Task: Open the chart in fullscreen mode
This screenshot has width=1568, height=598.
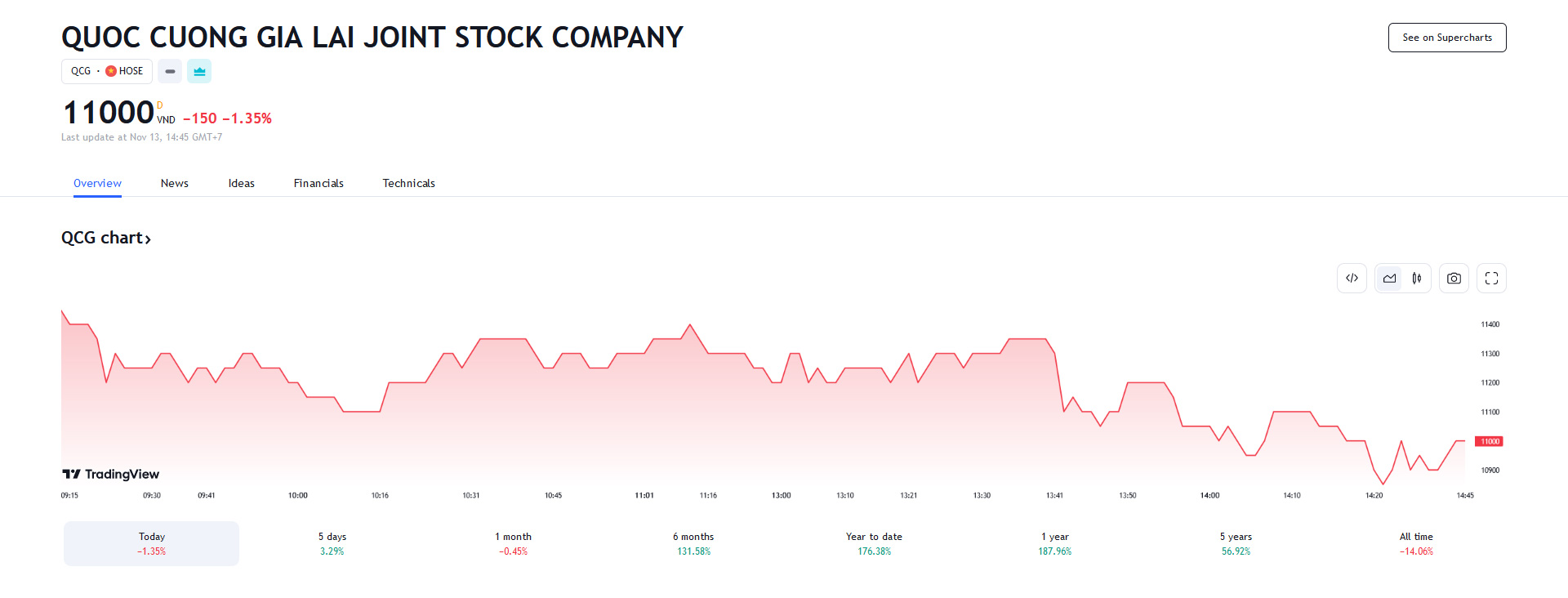Action: (1491, 279)
